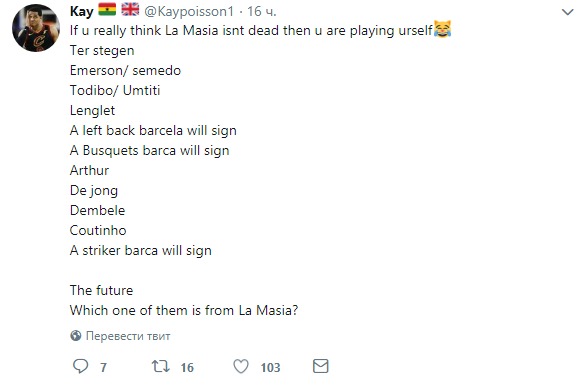Screen dimensions: 587x392
Task: Click the laughing cat emoji in the tweet
Action: 442,29
